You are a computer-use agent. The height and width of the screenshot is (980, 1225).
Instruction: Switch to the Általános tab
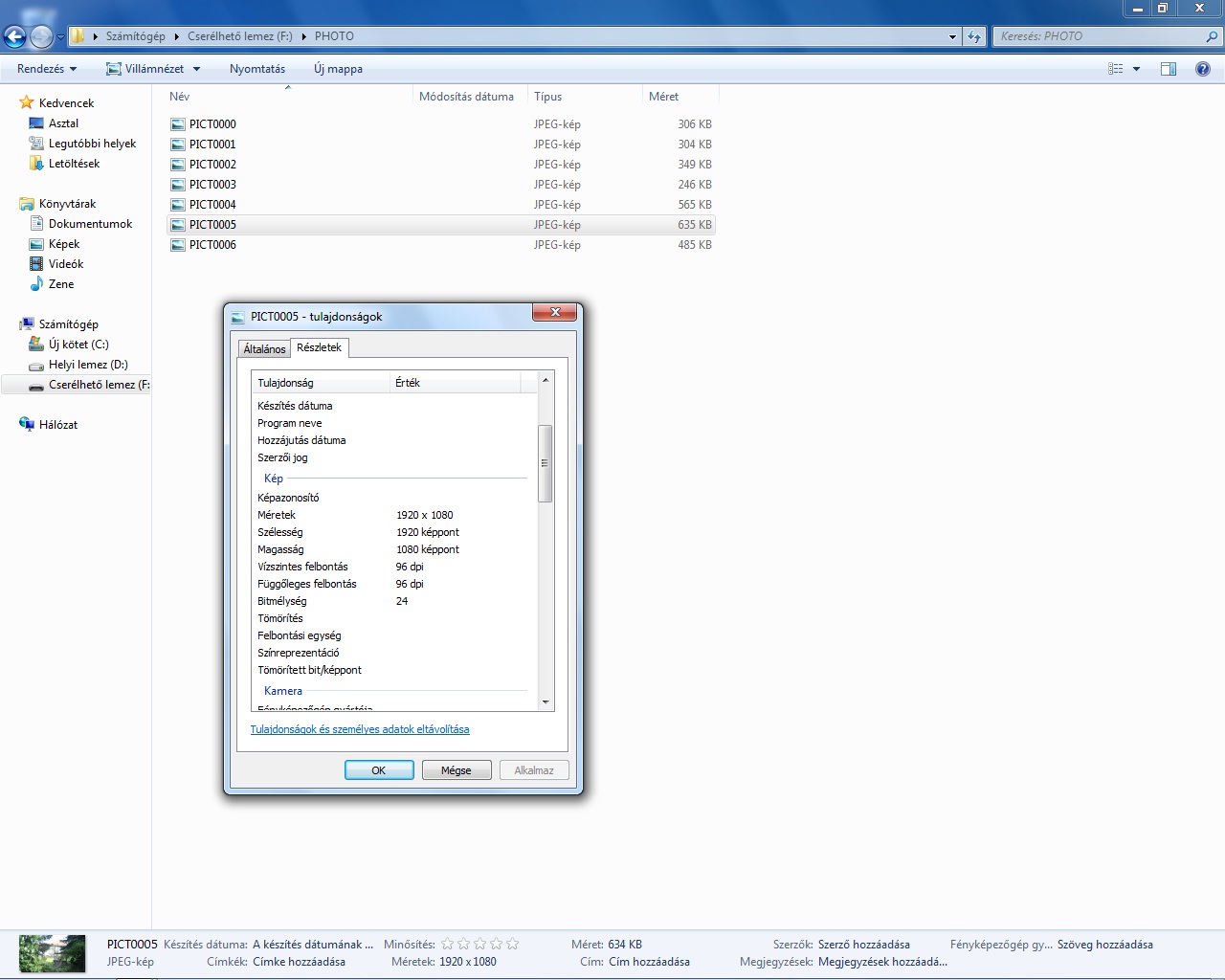click(x=264, y=349)
